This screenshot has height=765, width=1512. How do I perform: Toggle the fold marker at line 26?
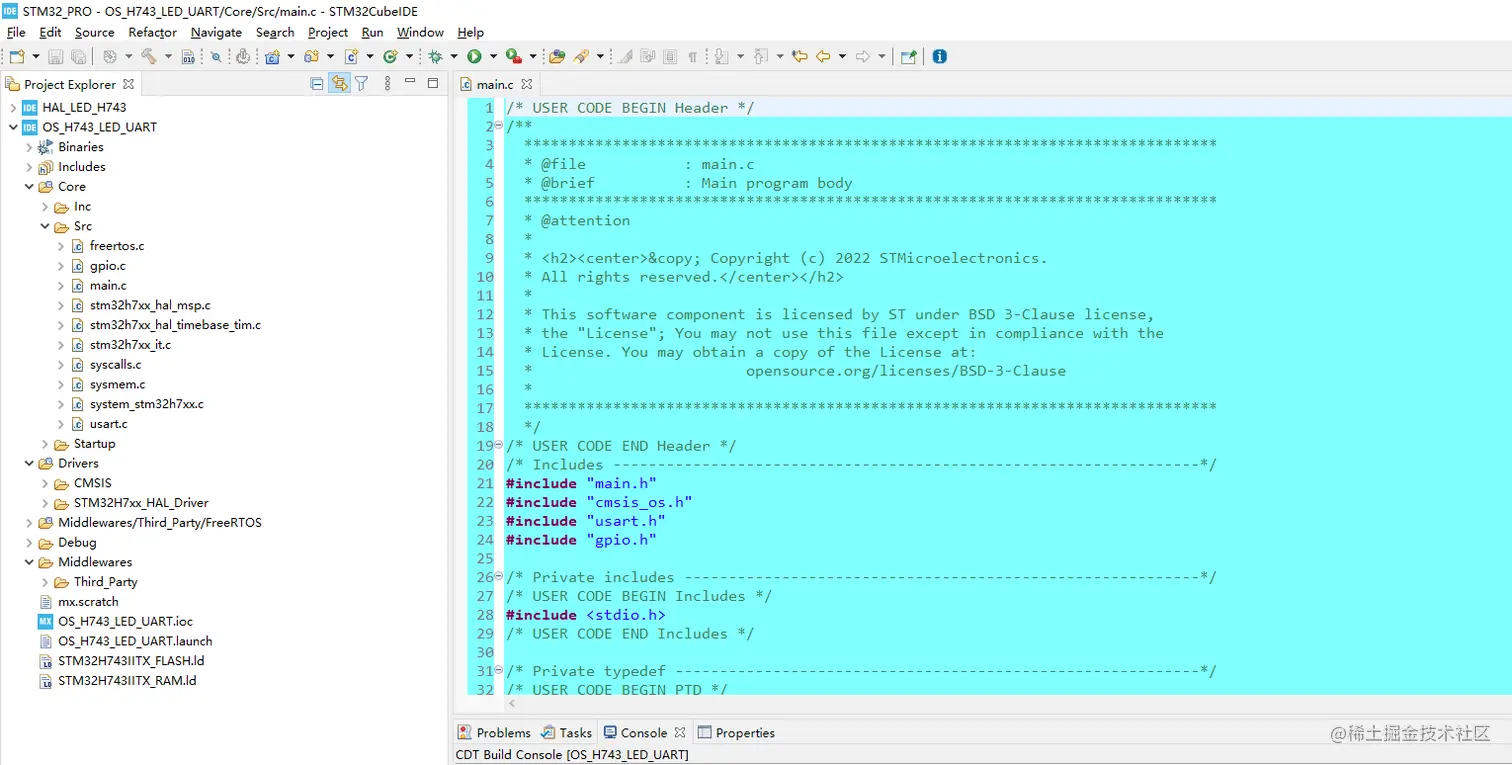point(499,577)
